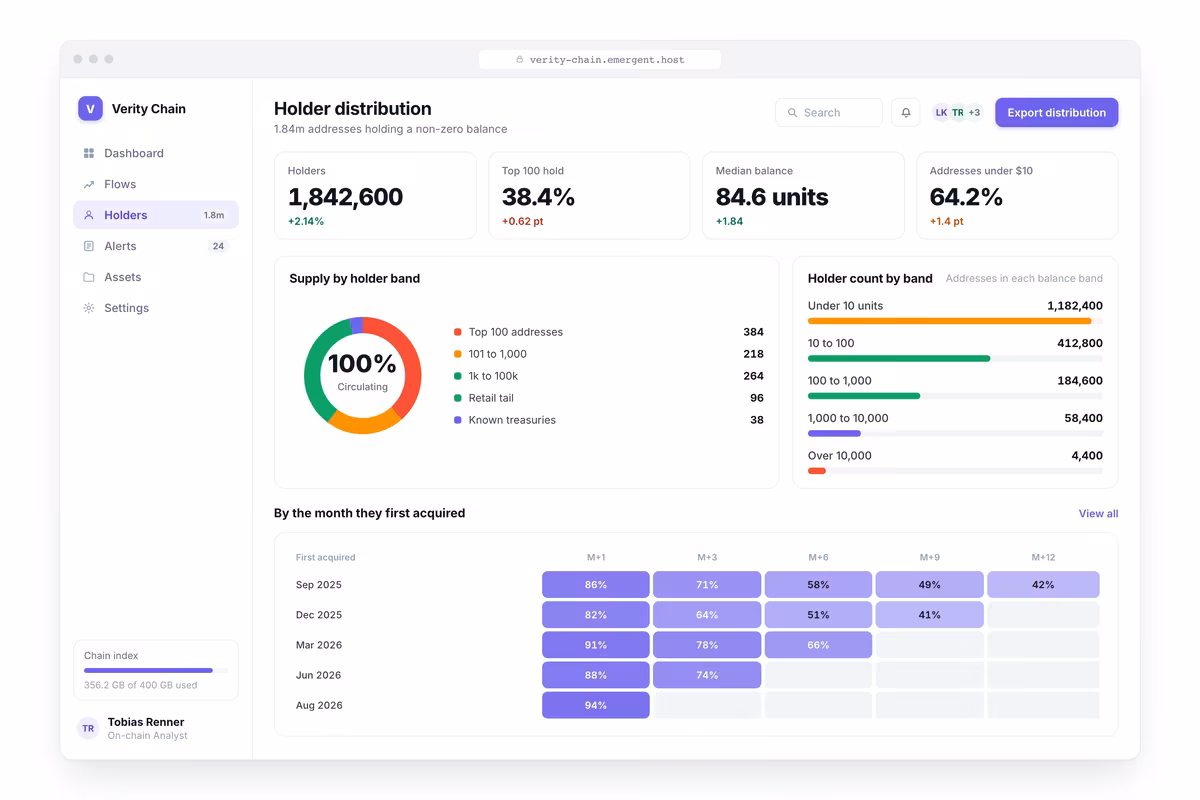Click the +3 collaborators badge
The width and height of the screenshot is (1200, 800).
974,113
